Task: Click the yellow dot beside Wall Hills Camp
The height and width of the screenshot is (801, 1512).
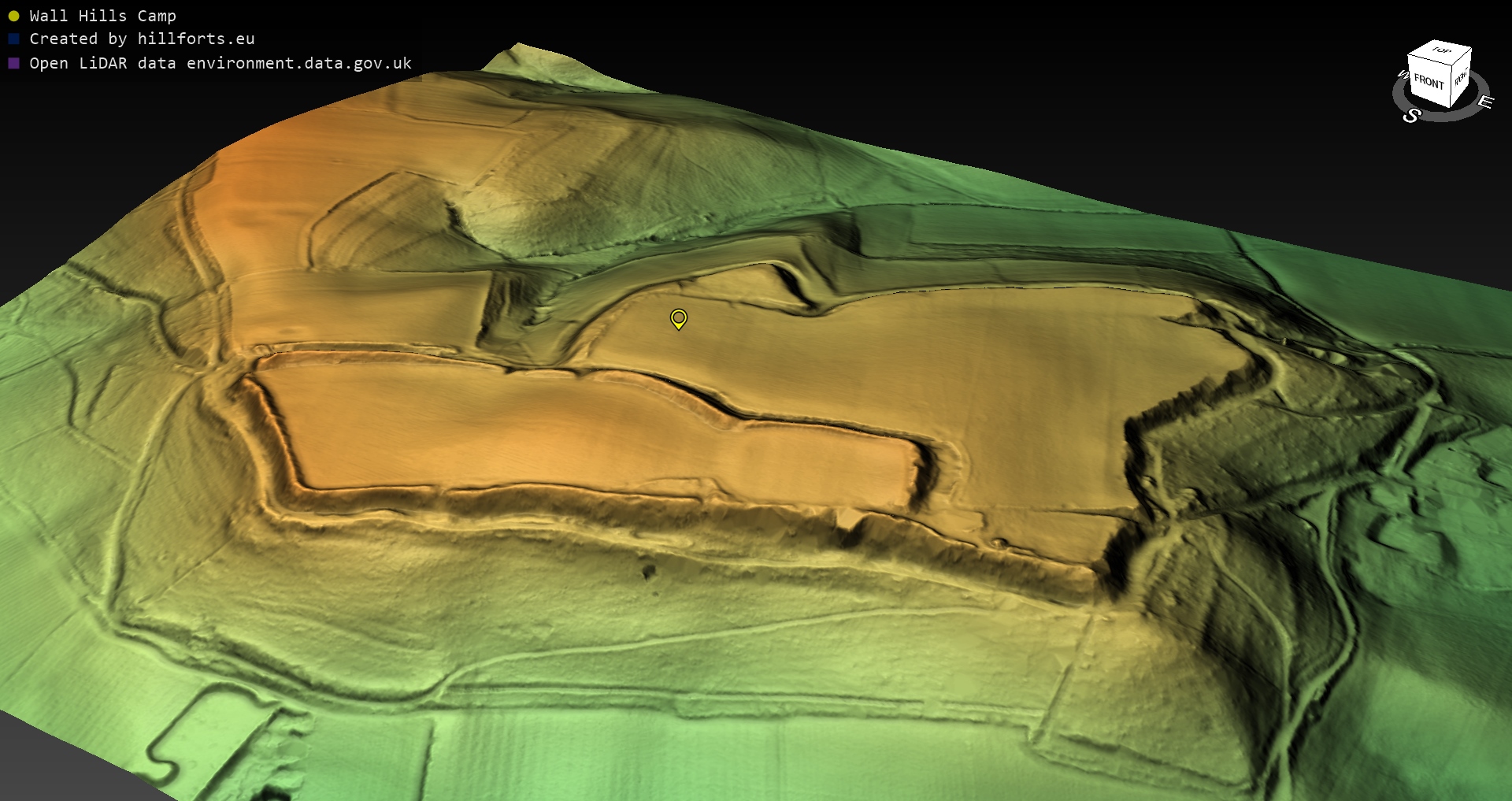Action: 13,16
